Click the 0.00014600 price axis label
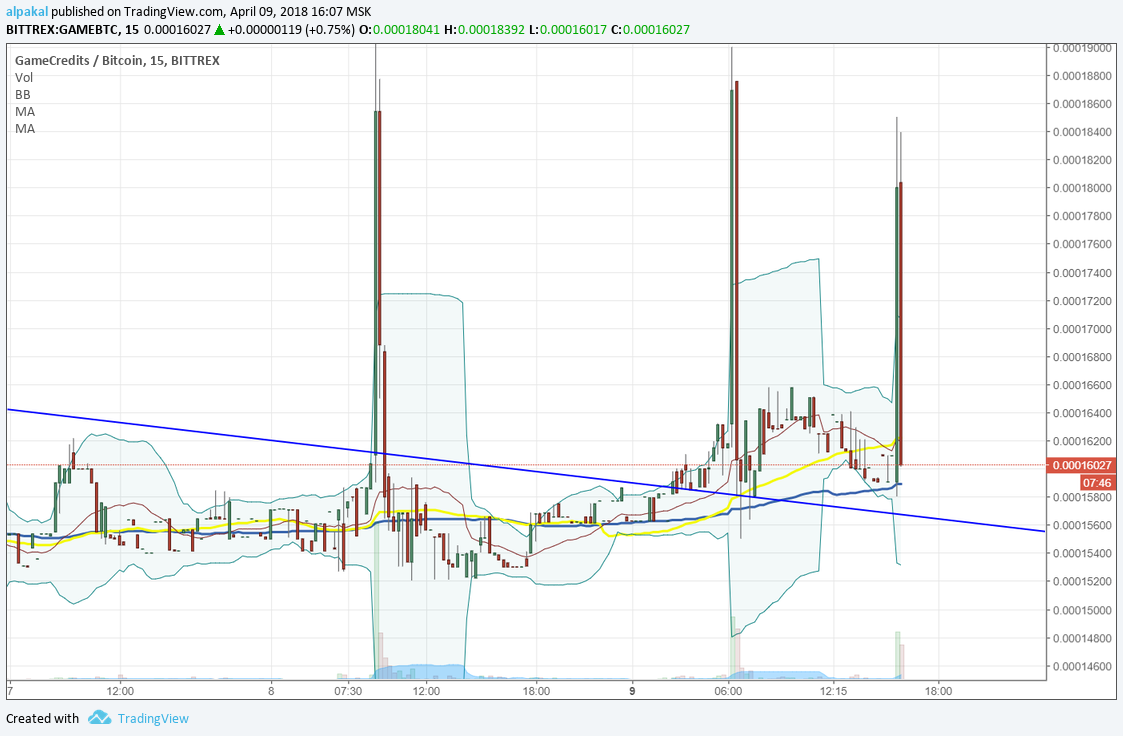This screenshot has height=736, width=1123. click(1082, 667)
